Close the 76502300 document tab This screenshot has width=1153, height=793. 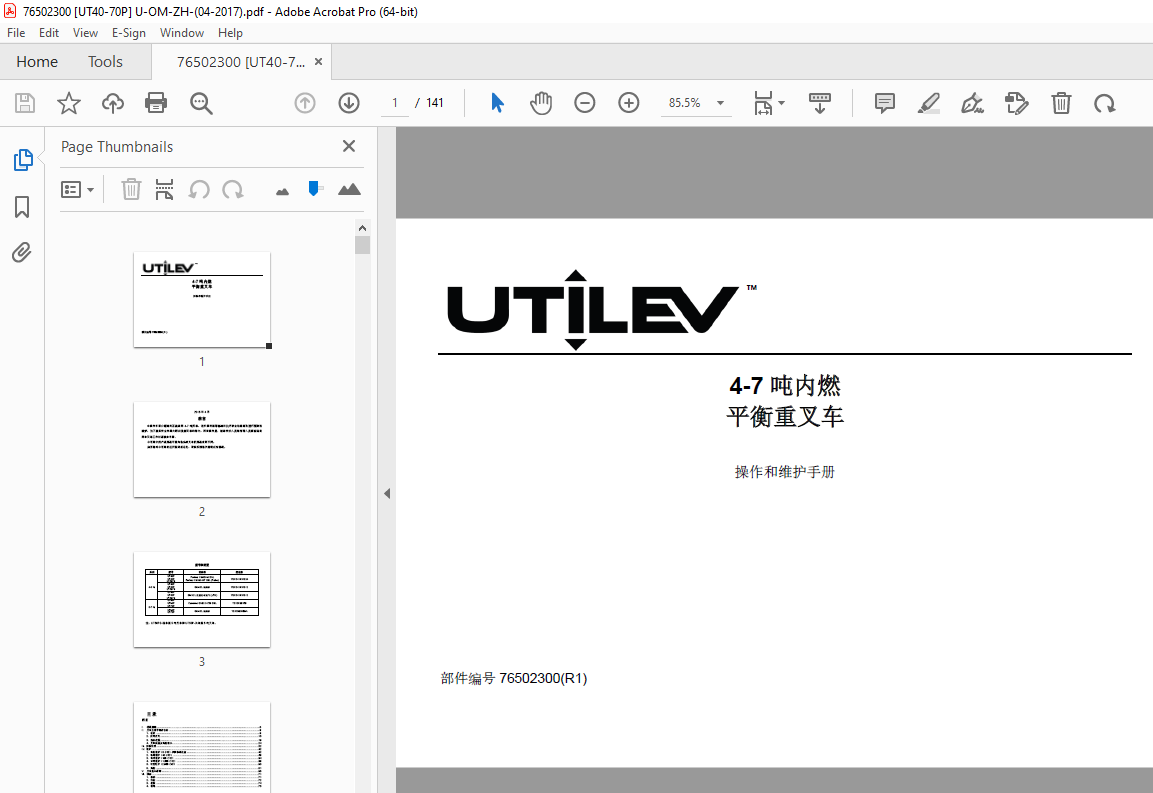pyautogui.click(x=318, y=62)
